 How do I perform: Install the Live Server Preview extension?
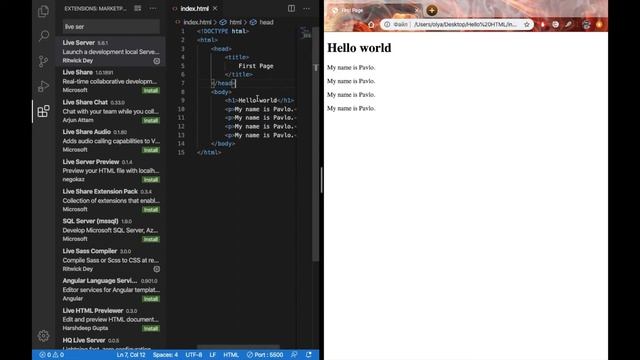pyautogui.click(x=151, y=180)
